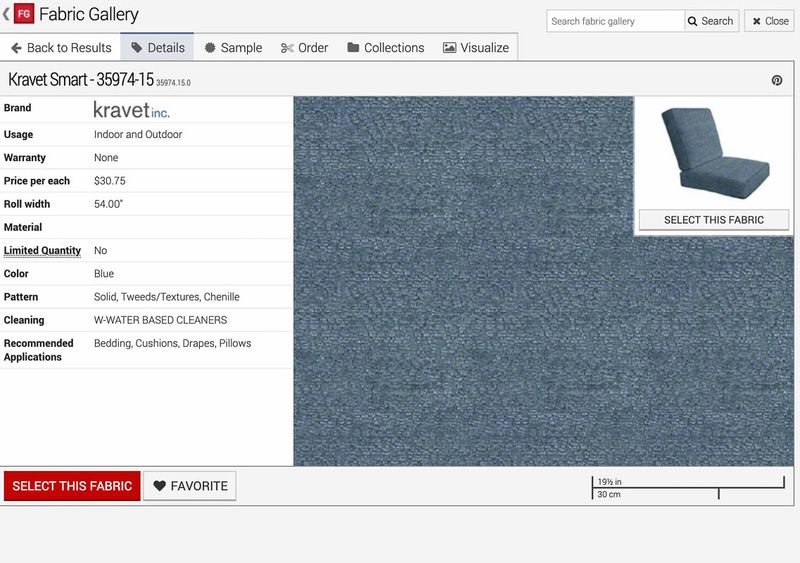800x563 pixels.
Task: Click the Solid, Tweeds/Textures, Chenille pattern value
Action: click(x=166, y=297)
